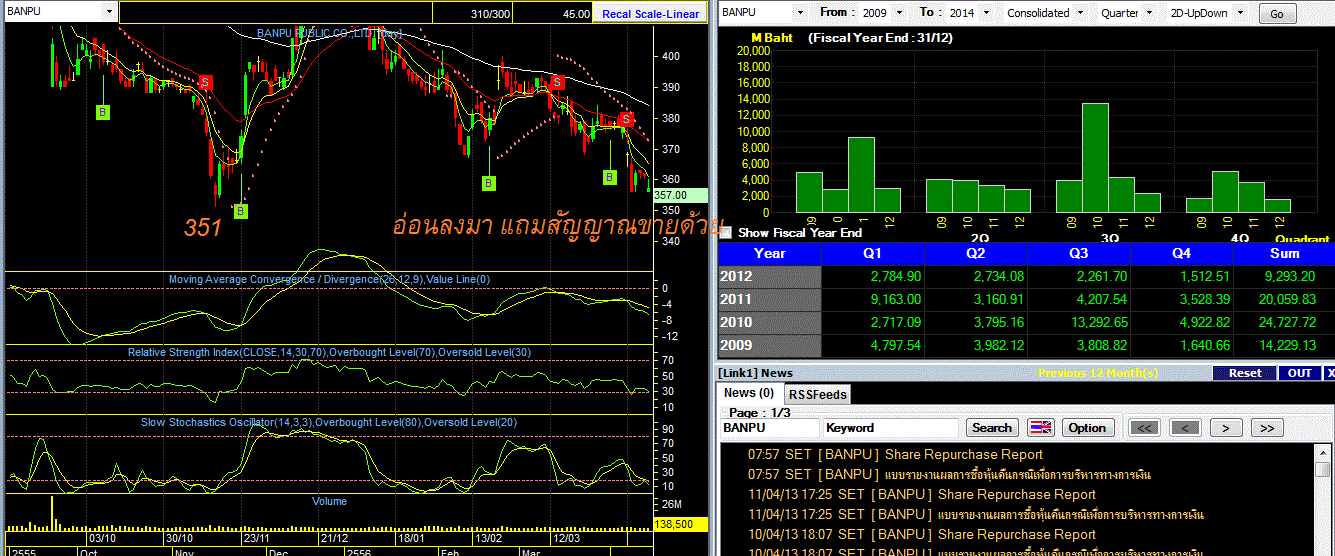Click the Moving Average Convergence / Divergence indicator title

(x=329, y=279)
